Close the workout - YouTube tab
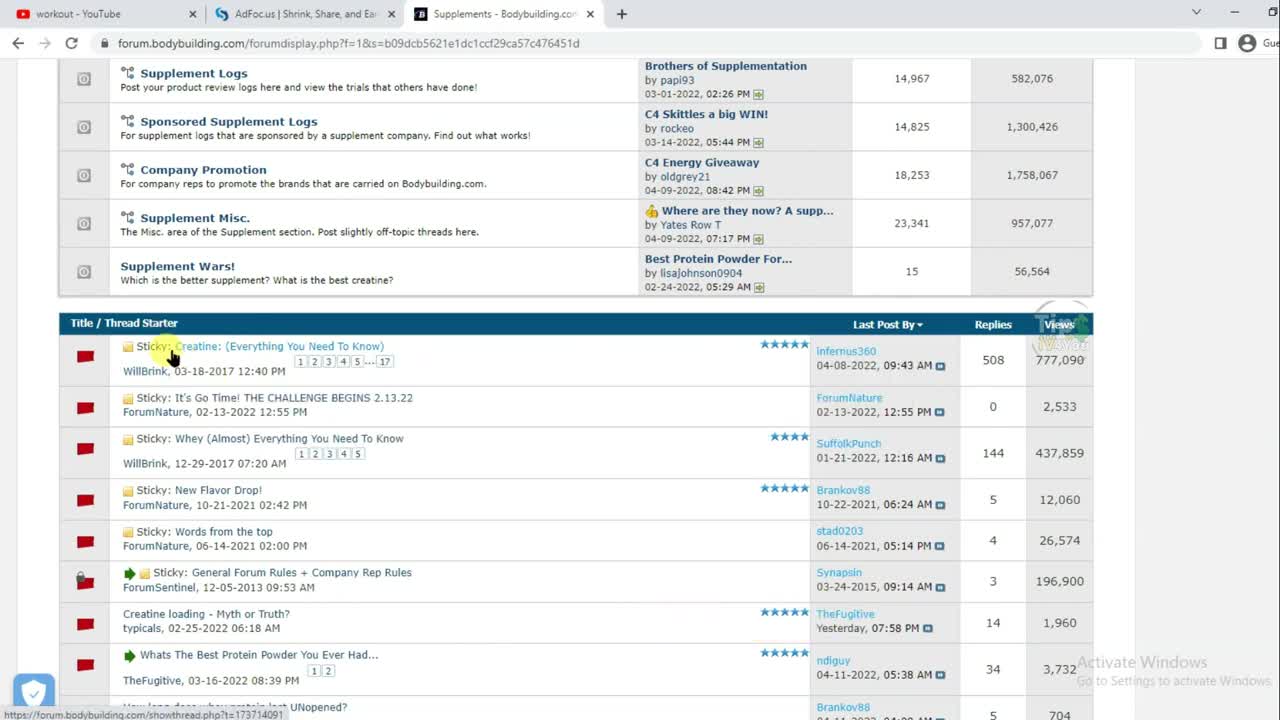Image resolution: width=1280 pixels, height=720 pixels. click(192, 14)
